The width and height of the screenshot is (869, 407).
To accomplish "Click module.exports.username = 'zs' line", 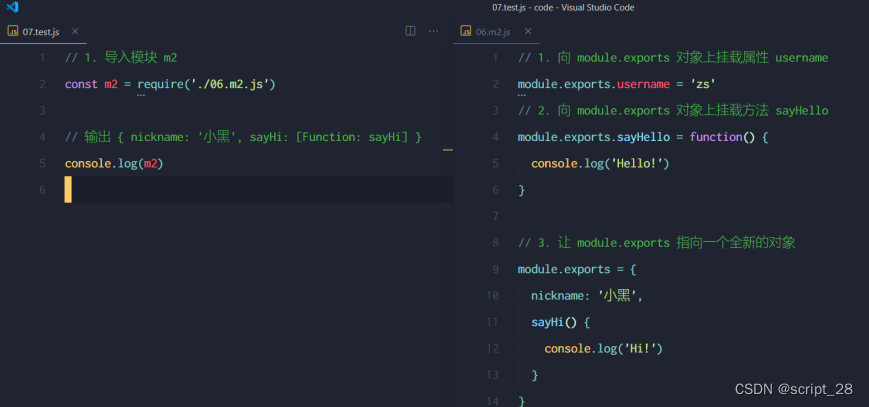I will point(617,84).
